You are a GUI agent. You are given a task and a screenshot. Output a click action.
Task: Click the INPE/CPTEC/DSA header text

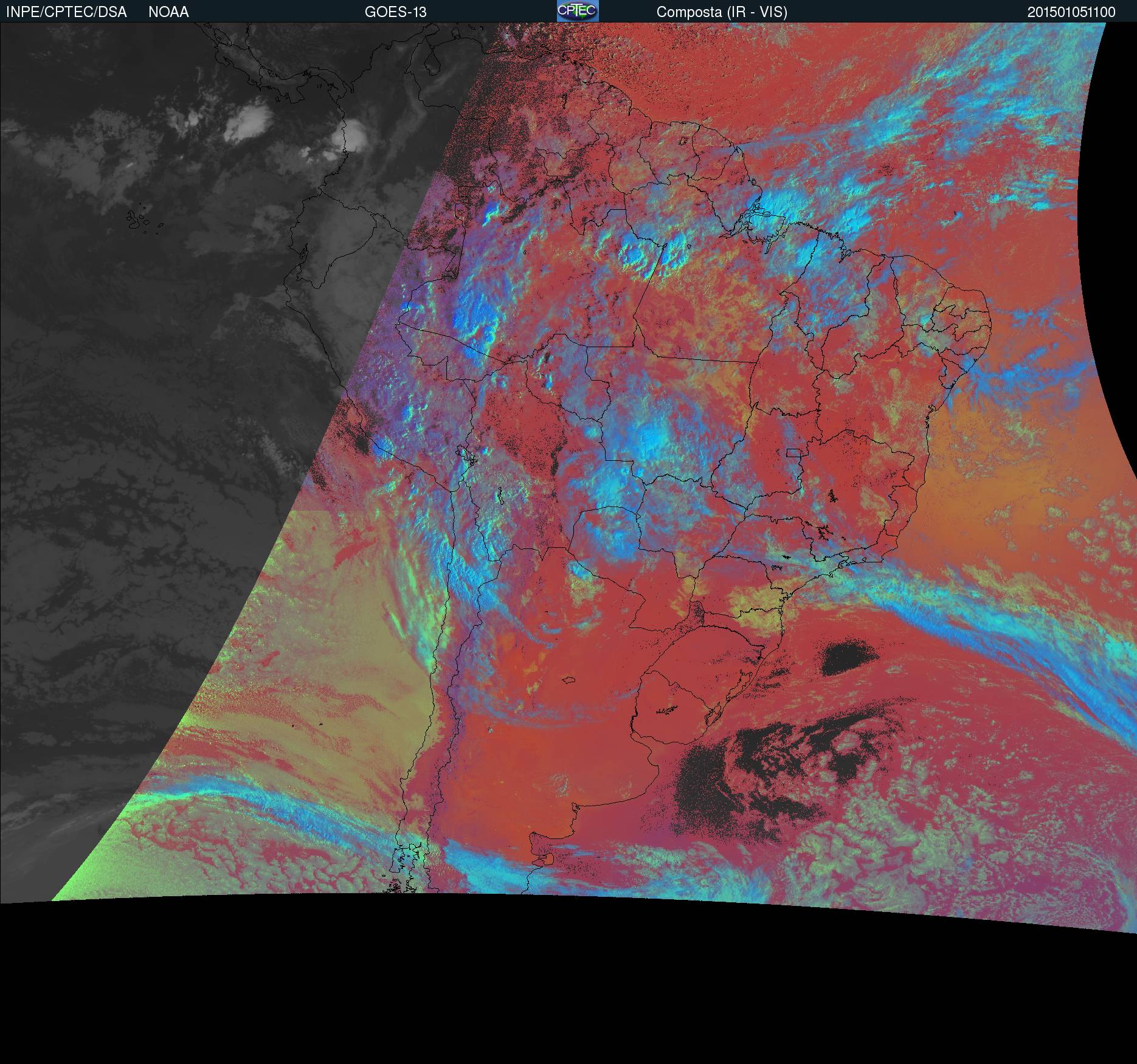point(66,12)
